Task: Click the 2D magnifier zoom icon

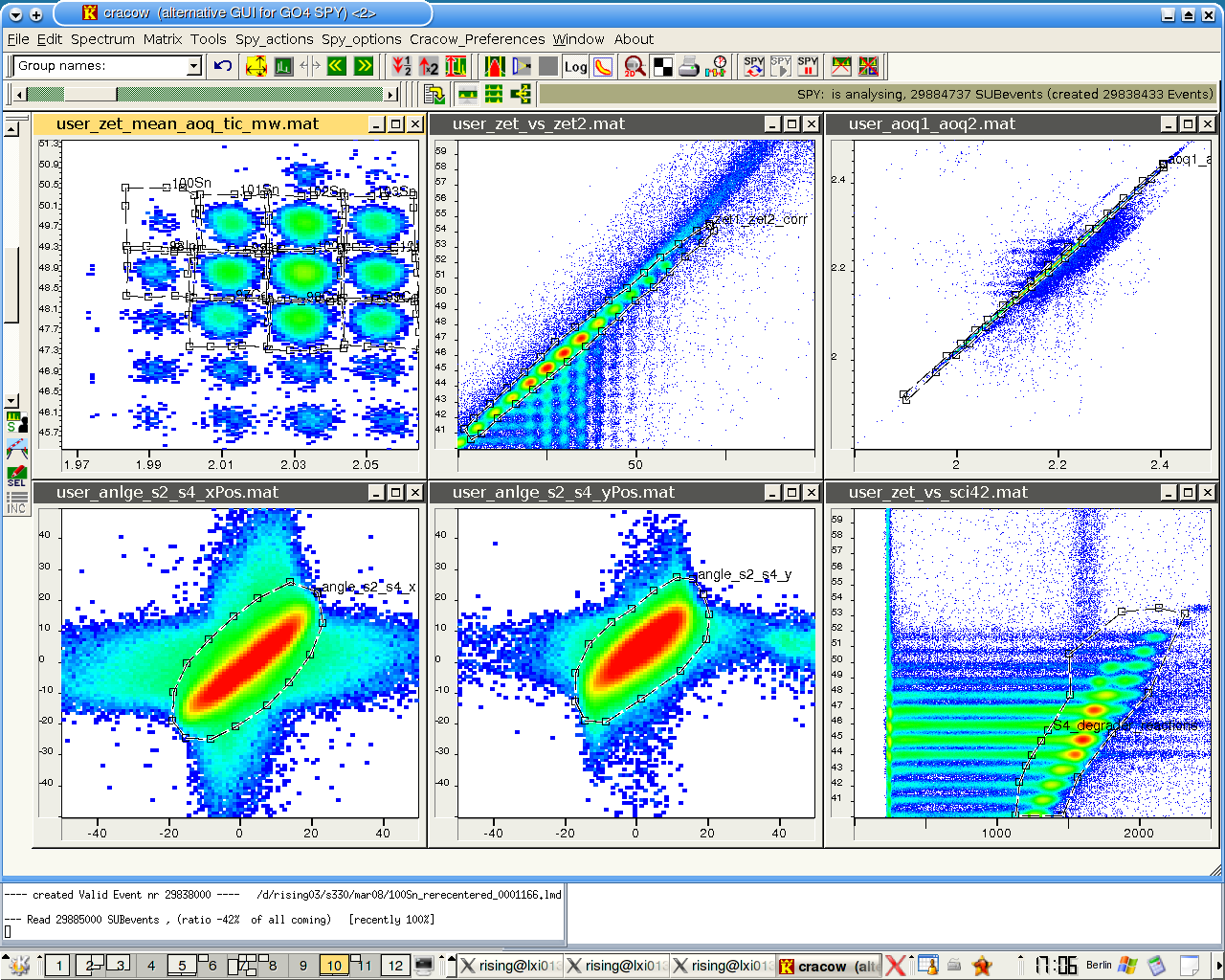Action: tap(635, 66)
